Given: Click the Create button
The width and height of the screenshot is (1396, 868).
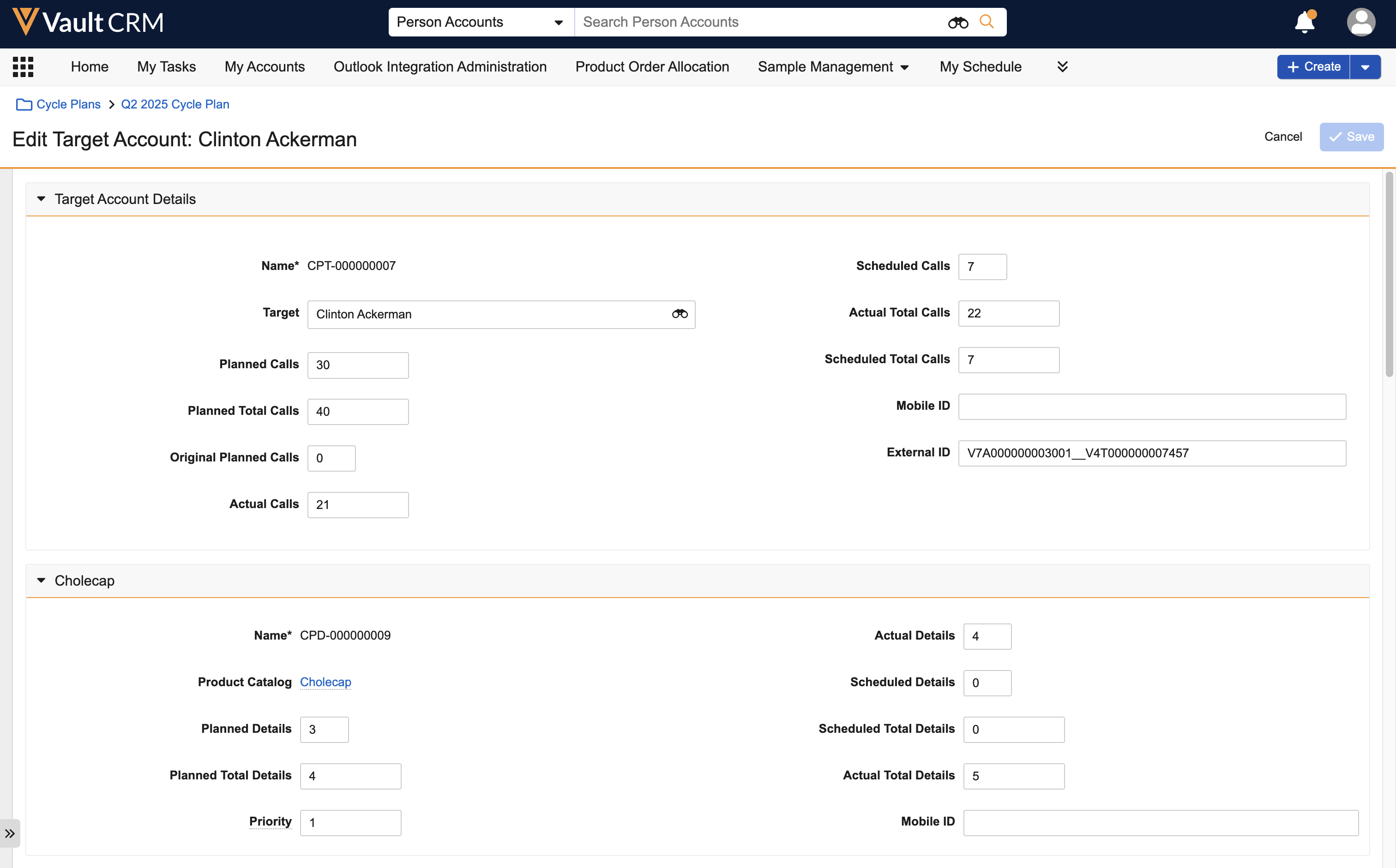Looking at the screenshot, I should point(1314,67).
